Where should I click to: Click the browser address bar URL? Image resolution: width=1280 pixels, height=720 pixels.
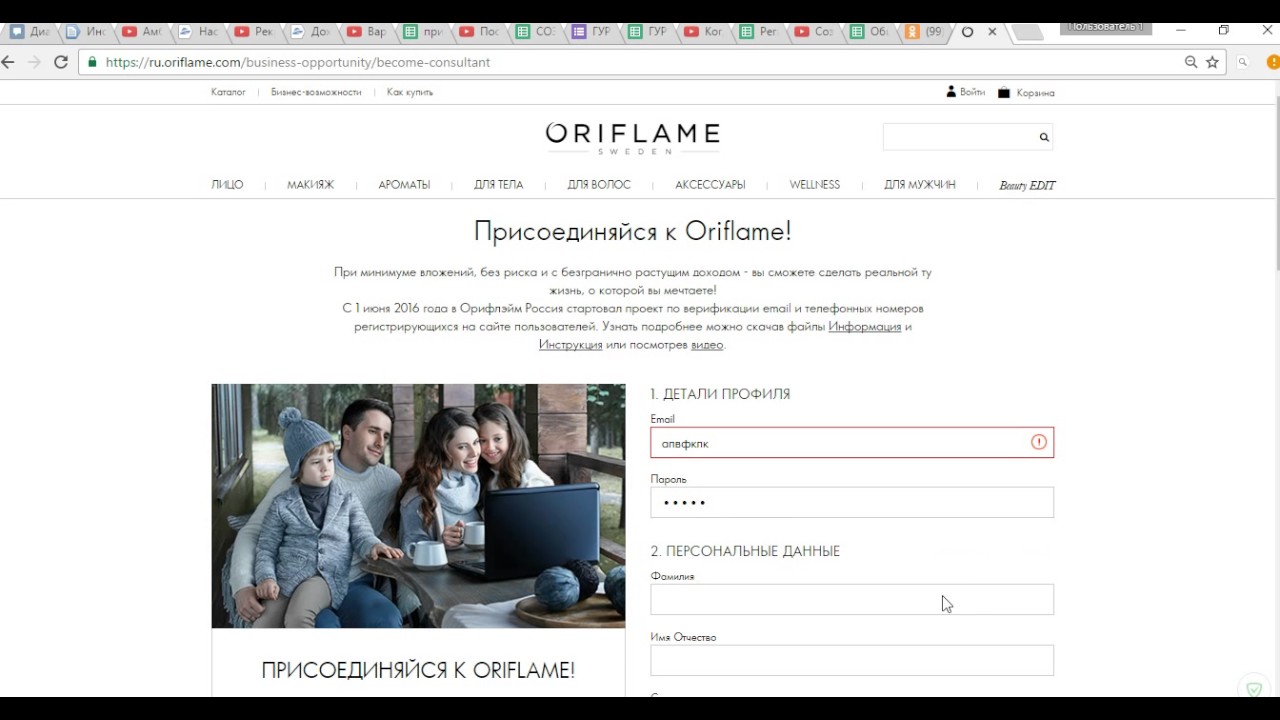[x=298, y=62]
